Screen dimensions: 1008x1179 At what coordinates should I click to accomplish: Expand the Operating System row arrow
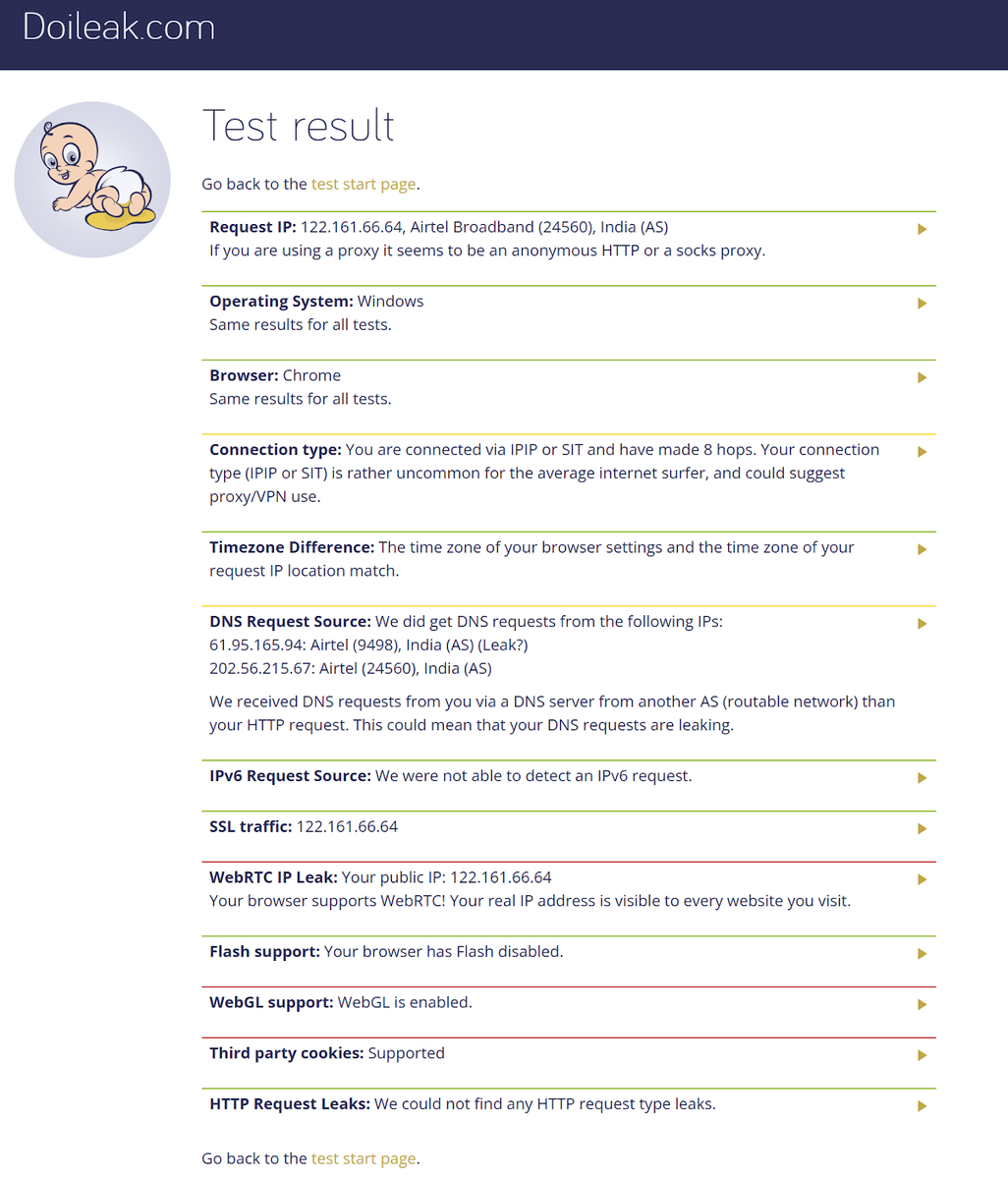(922, 304)
